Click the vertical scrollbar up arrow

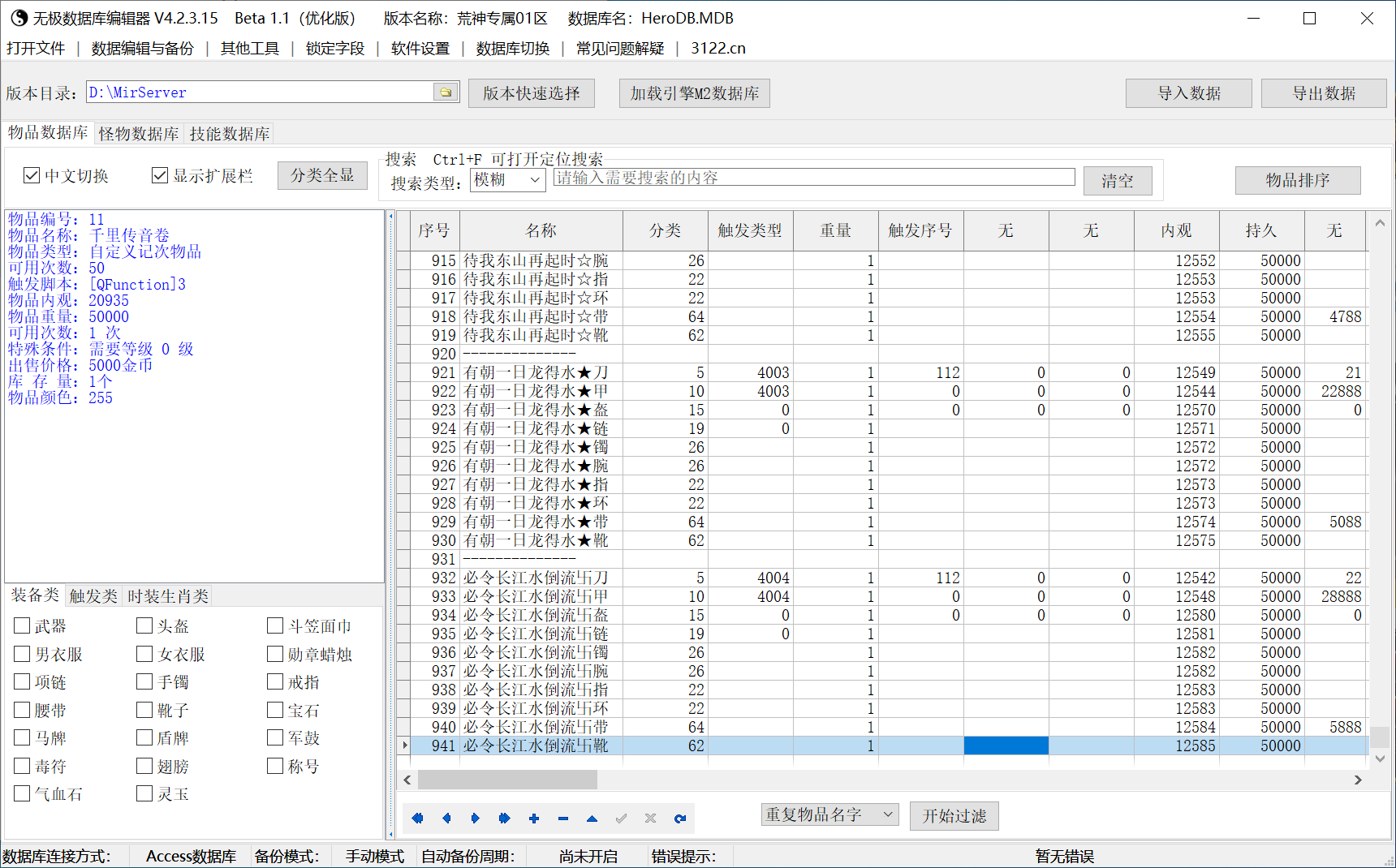[1380, 222]
